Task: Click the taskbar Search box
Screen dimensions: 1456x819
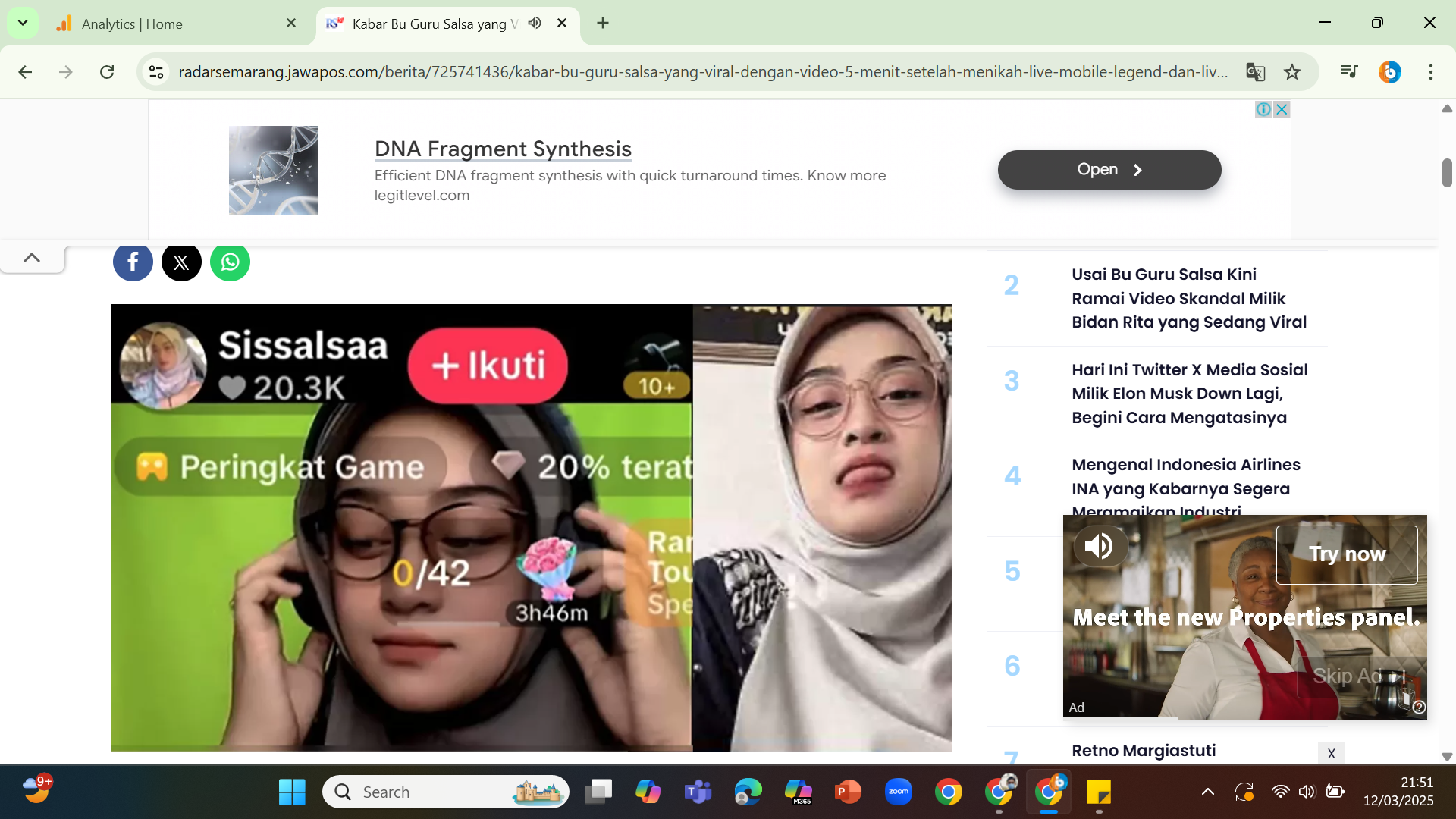Action: click(x=446, y=792)
